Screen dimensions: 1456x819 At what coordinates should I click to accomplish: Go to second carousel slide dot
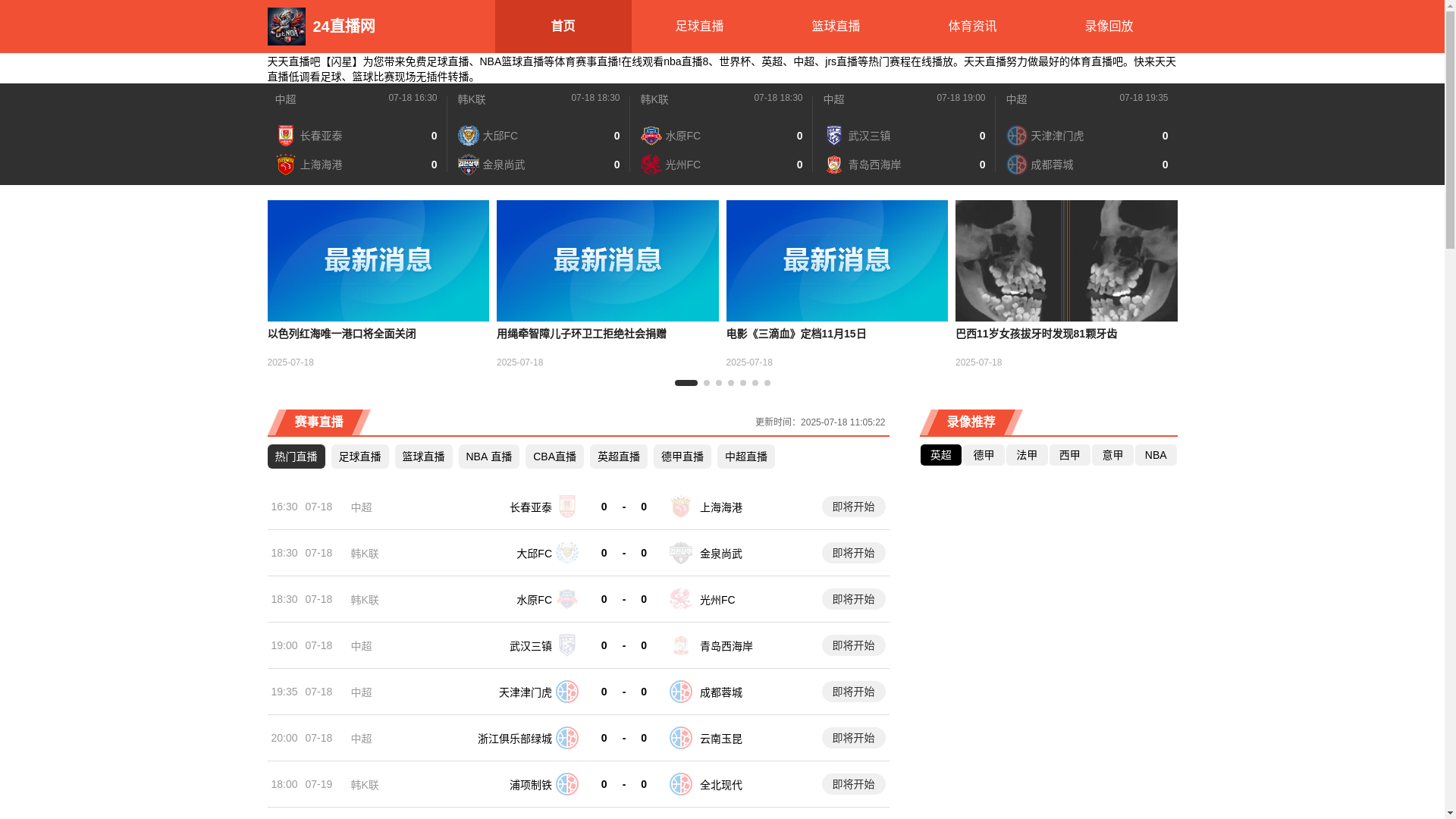tap(707, 383)
